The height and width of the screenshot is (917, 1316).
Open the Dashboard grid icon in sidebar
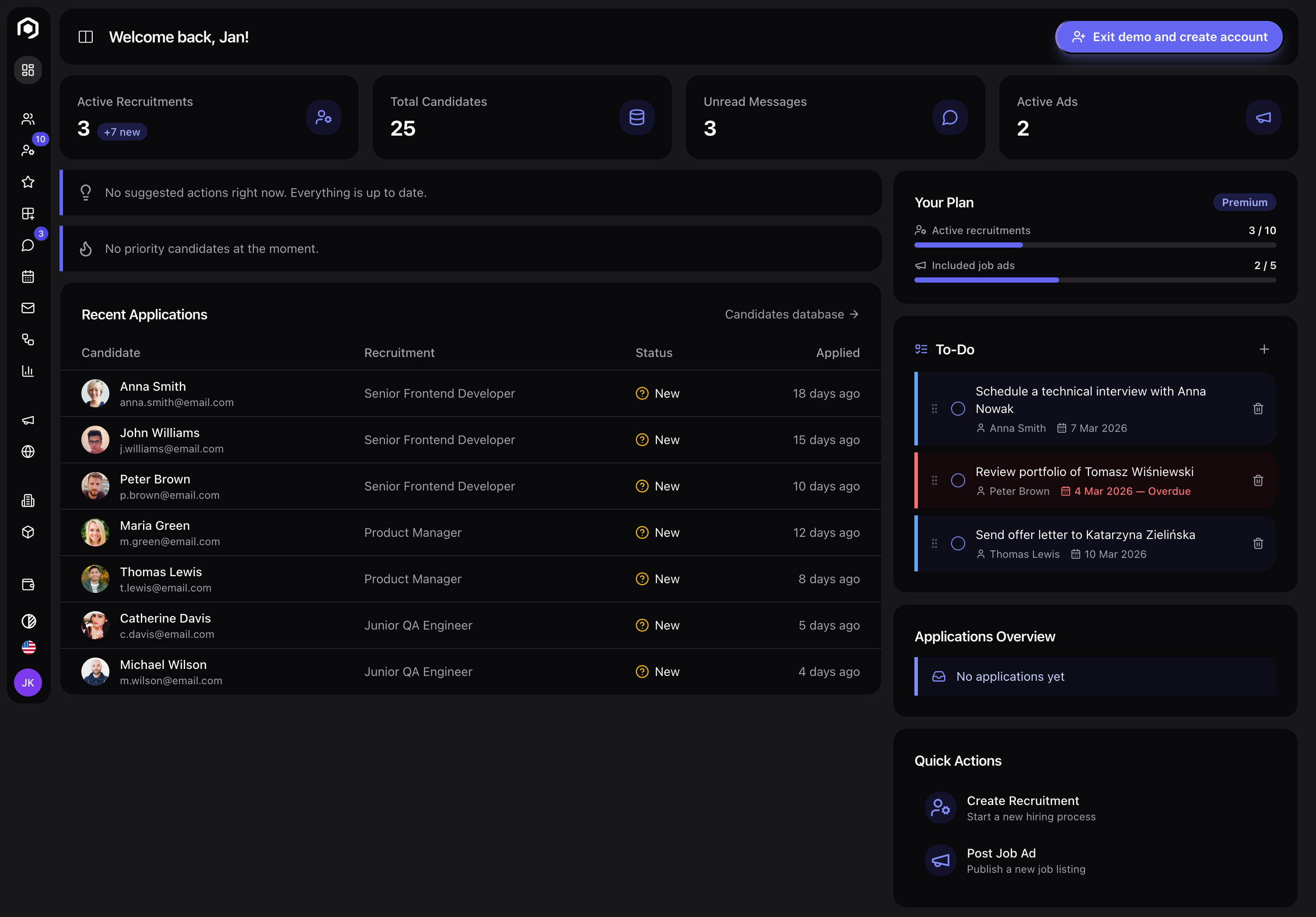pos(28,70)
